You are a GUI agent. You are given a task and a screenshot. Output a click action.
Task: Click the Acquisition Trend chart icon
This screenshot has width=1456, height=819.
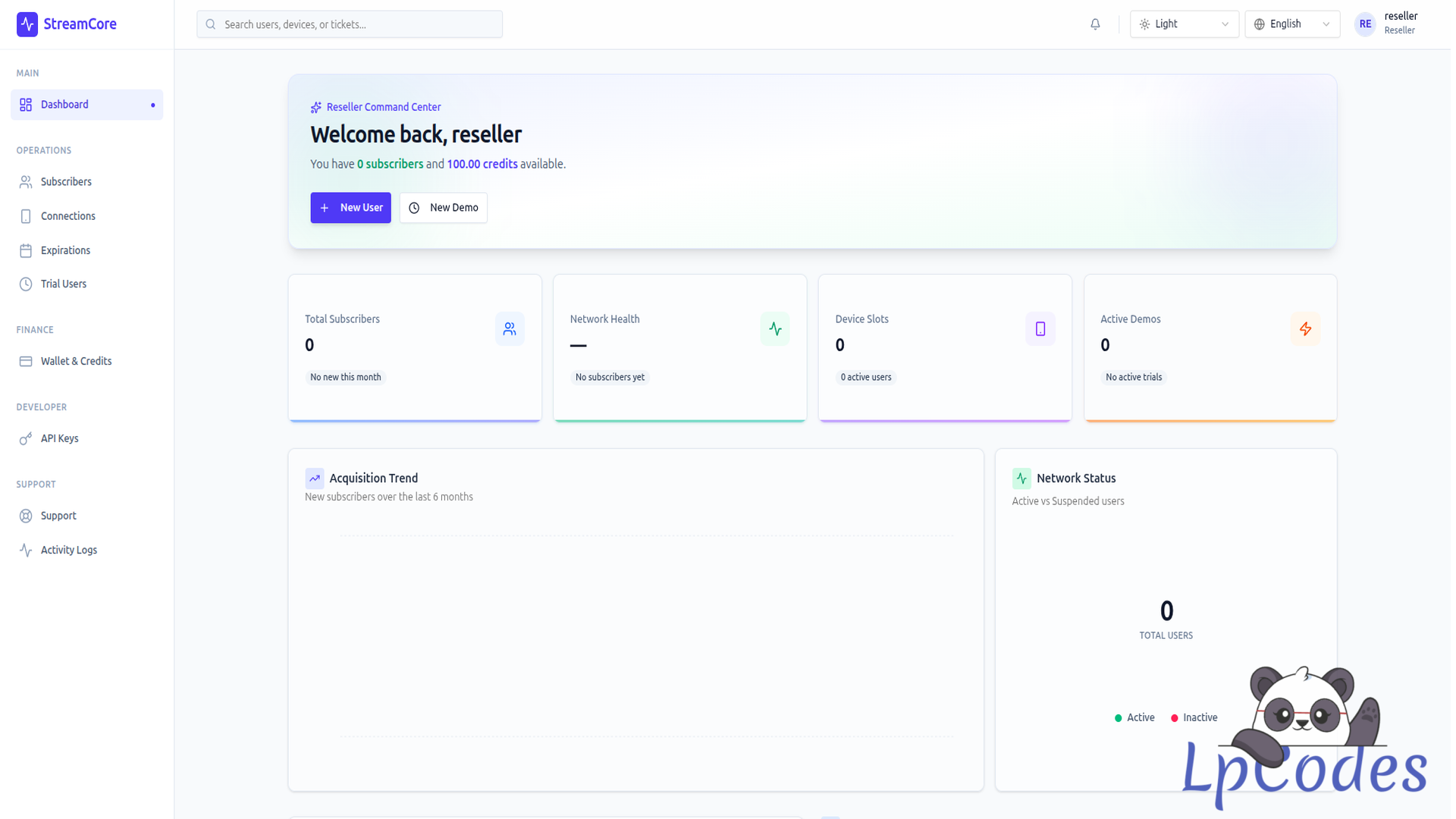314,479
